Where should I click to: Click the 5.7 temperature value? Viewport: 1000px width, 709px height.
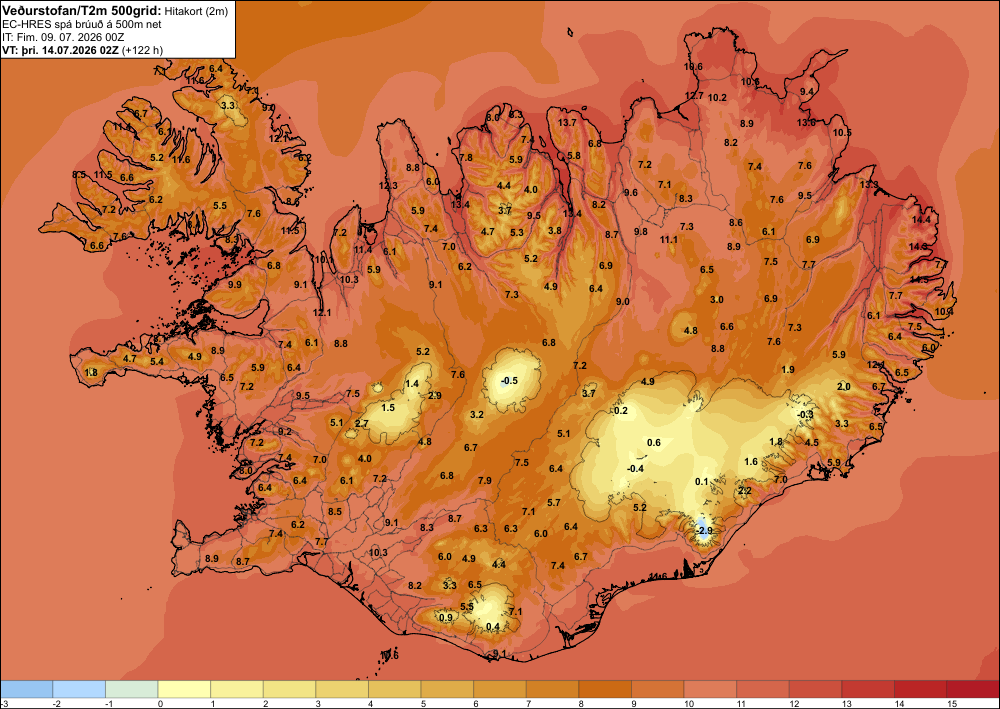[554, 502]
